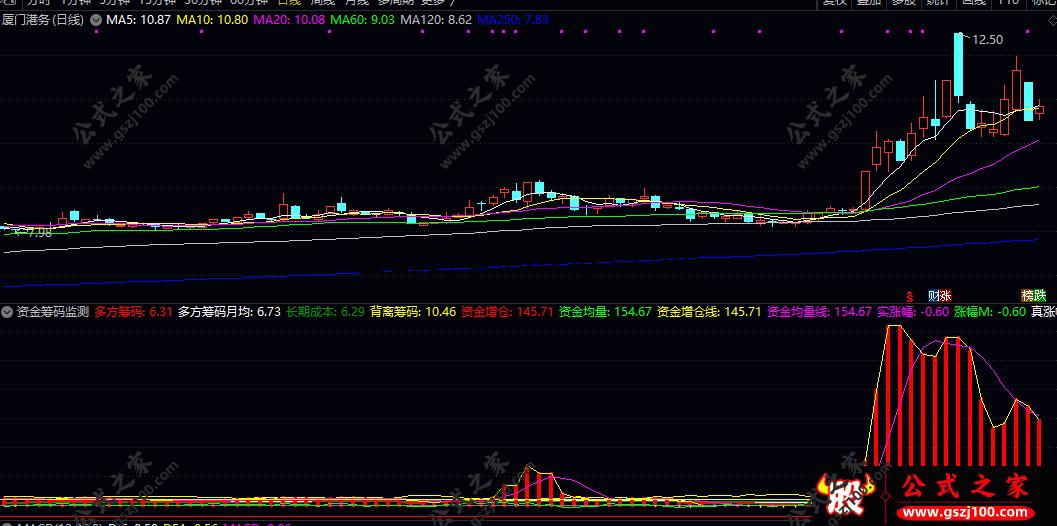Click the 12.50 high price label
Viewport: 1057px width, 526px height.
tap(988, 40)
